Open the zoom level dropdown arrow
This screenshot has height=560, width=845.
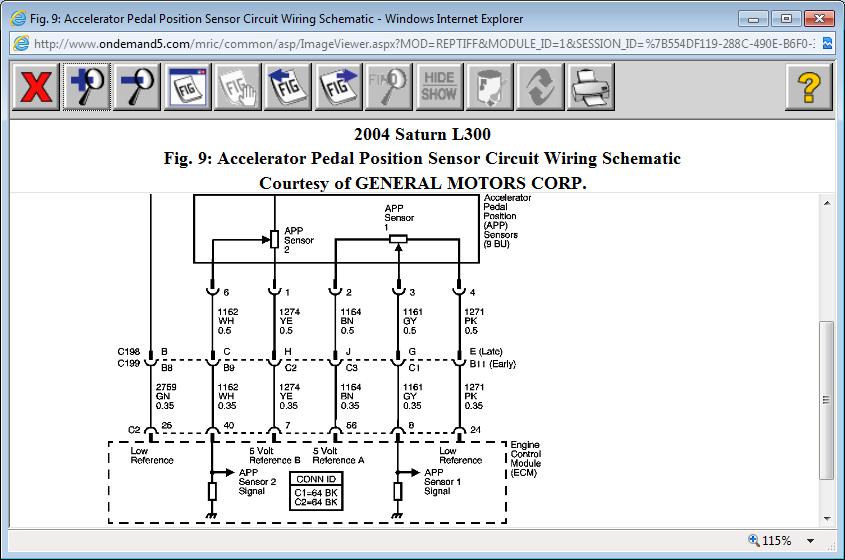point(810,541)
